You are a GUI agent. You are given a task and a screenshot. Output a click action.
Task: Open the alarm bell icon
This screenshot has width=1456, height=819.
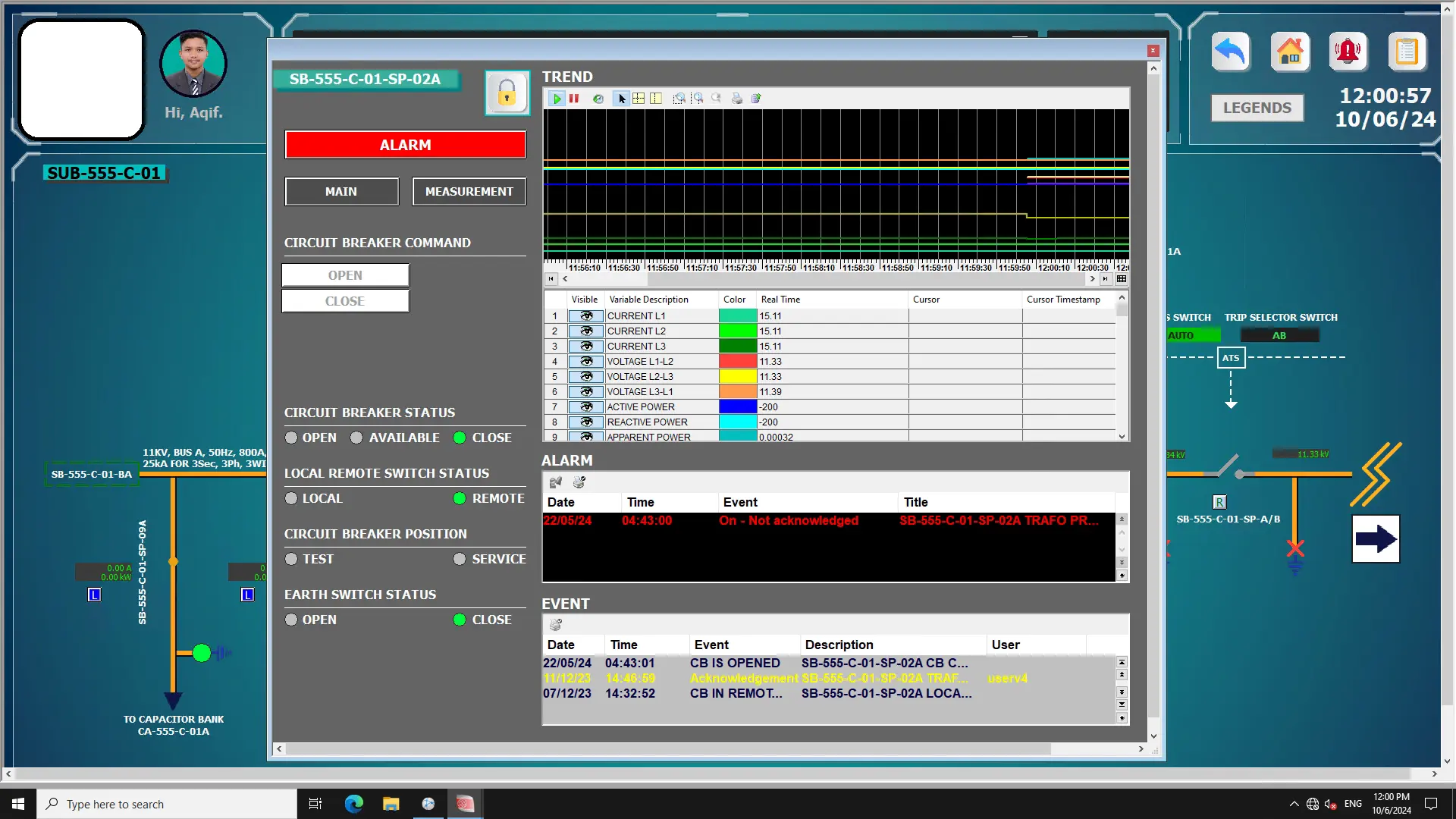1348,52
